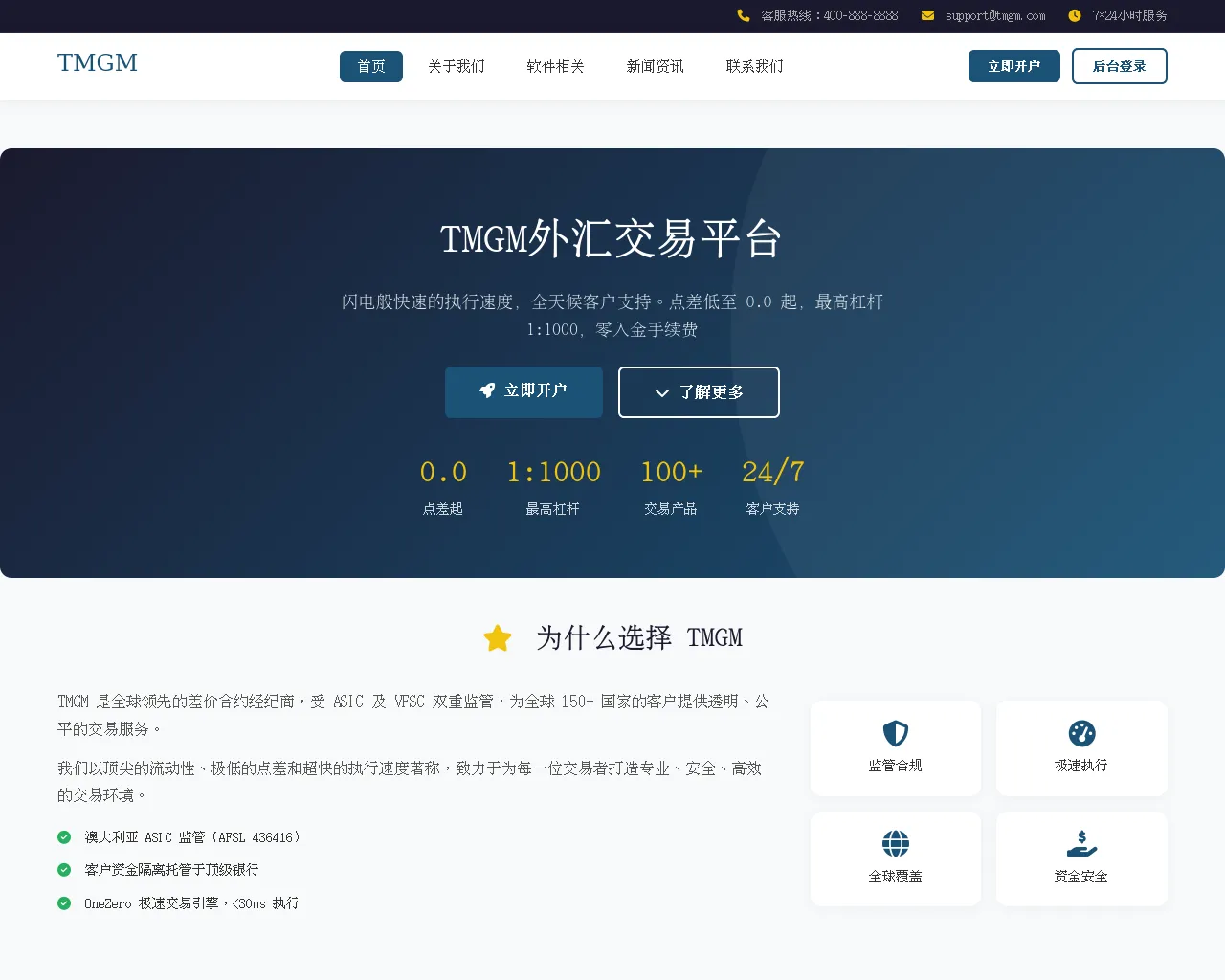Click the hotline number 400-888-8888
Viewport: 1225px width, 980px height.
[860, 15]
